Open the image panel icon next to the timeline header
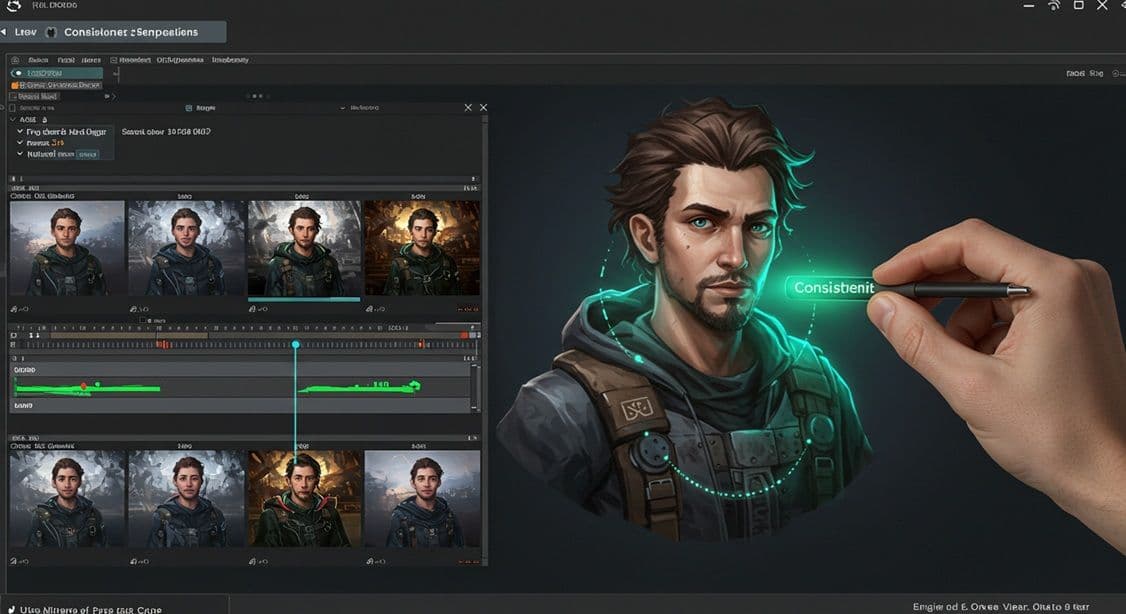 (189, 108)
